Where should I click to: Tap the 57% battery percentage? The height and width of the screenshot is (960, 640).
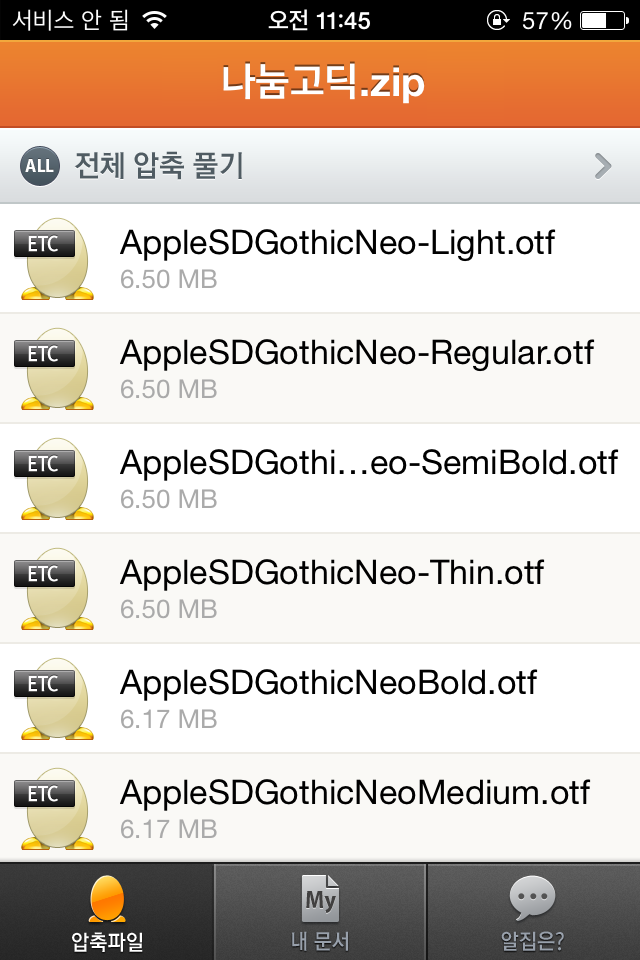point(546,21)
